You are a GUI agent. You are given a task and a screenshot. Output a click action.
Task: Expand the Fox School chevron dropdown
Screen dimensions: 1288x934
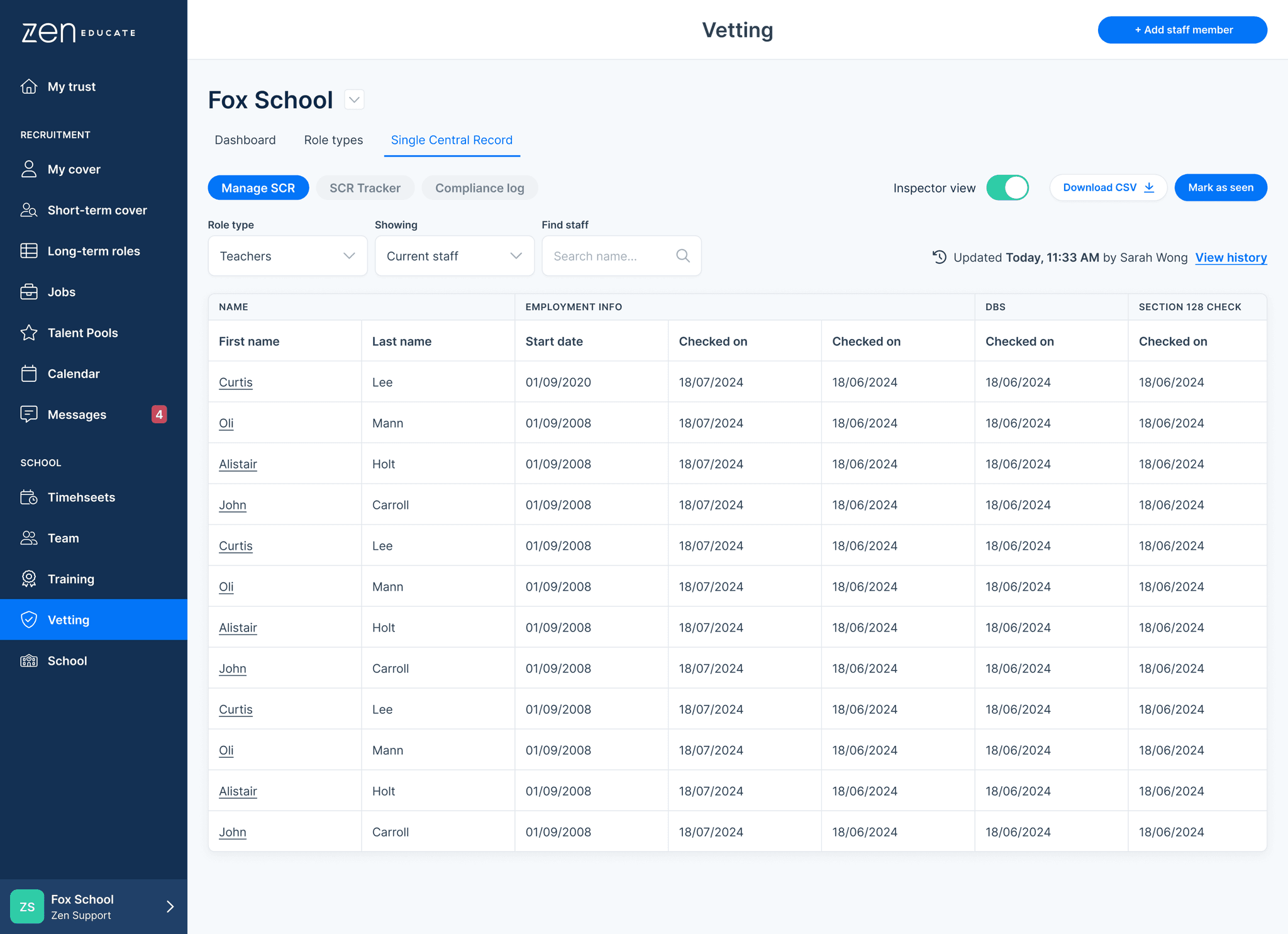pyautogui.click(x=355, y=99)
